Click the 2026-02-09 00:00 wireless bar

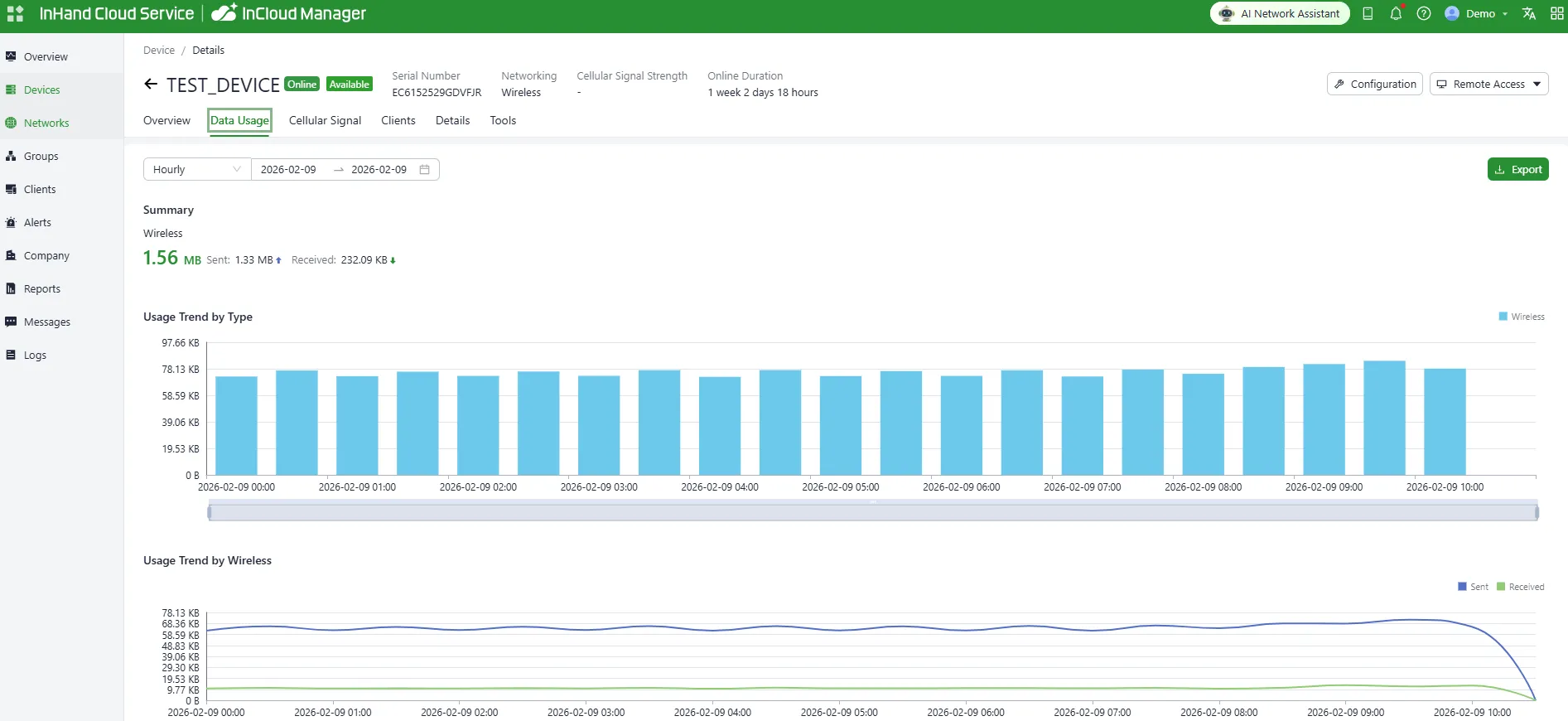(x=236, y=426)
